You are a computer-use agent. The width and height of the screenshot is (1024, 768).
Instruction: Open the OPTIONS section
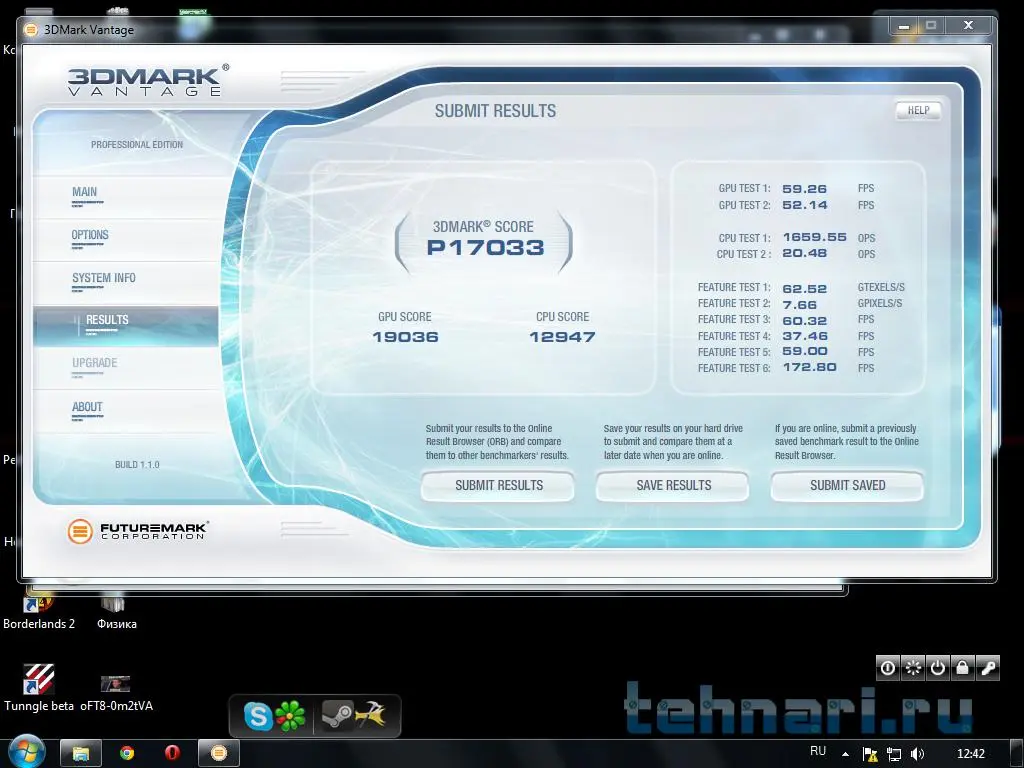tap(90, 235)
